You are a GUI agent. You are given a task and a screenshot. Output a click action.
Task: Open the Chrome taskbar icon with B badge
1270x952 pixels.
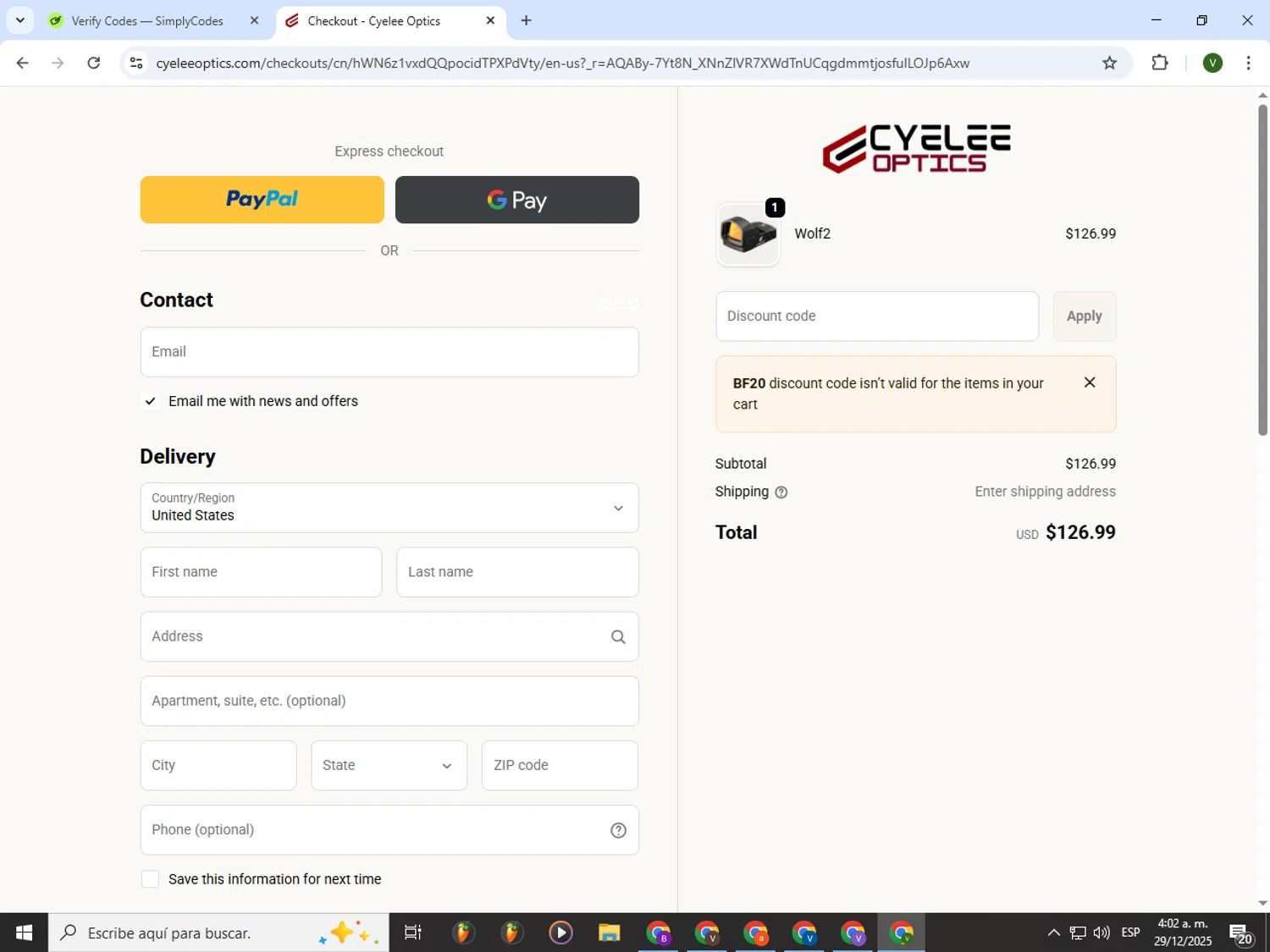659,933
